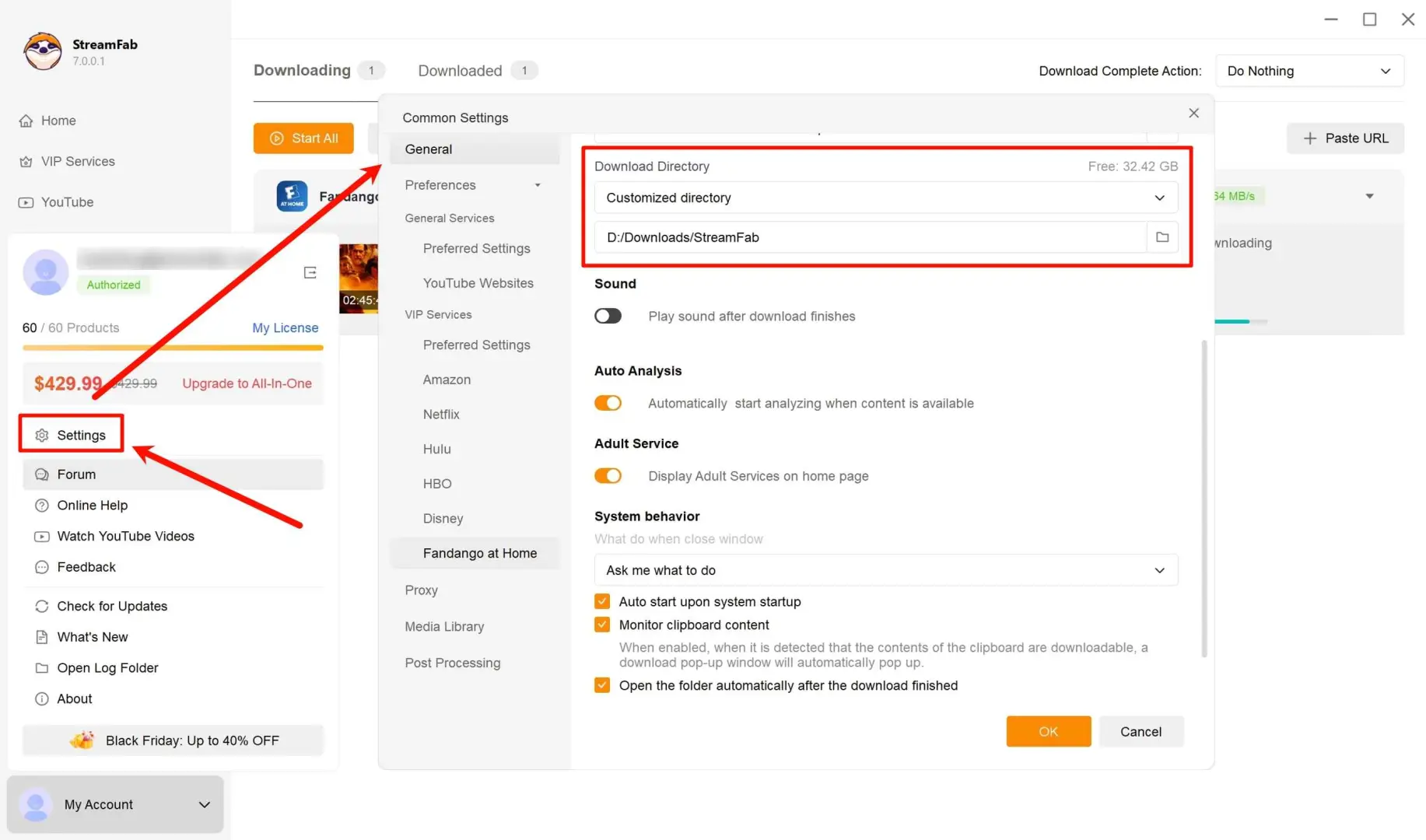The width and height of the screenshot is (1426, 840).
Task: Expand the Preferences section arrow
Action: [538, 185]
